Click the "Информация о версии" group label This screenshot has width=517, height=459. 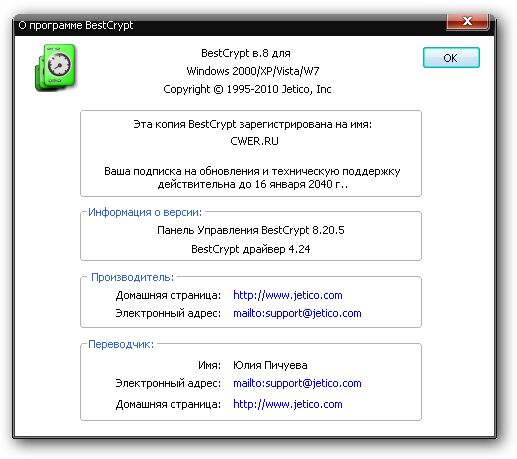145,212
